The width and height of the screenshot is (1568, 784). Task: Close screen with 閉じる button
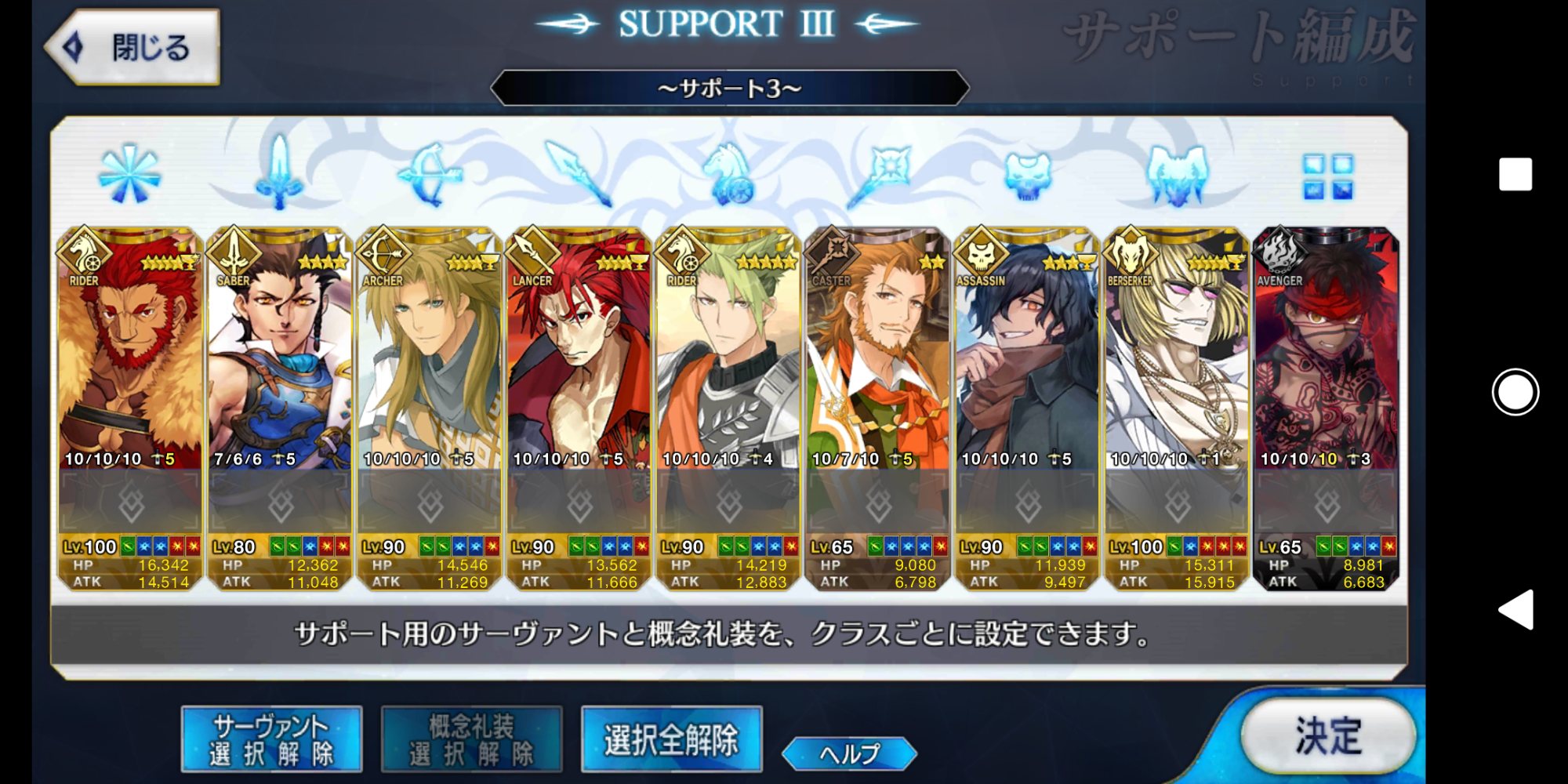[x=132, y=47]
